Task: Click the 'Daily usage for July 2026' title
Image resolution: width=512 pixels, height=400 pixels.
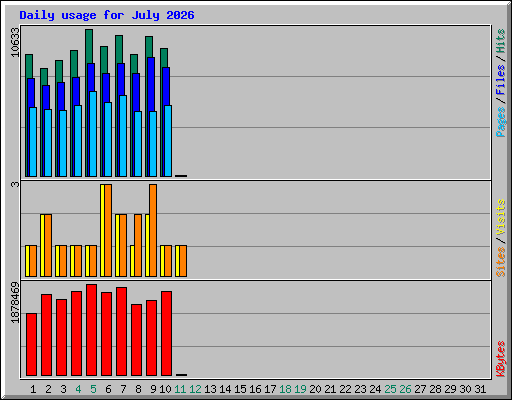Action: (x=107, y=15)
